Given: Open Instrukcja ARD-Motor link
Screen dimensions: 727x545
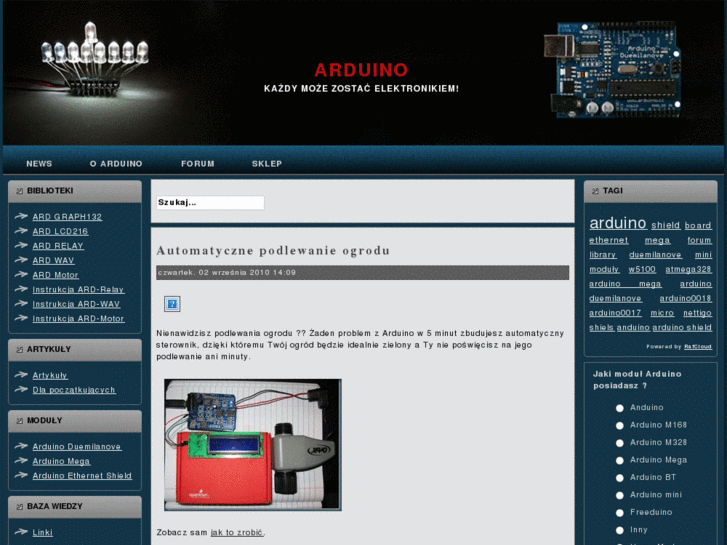Looking at the screenshot, I should (x=78, y=319).
